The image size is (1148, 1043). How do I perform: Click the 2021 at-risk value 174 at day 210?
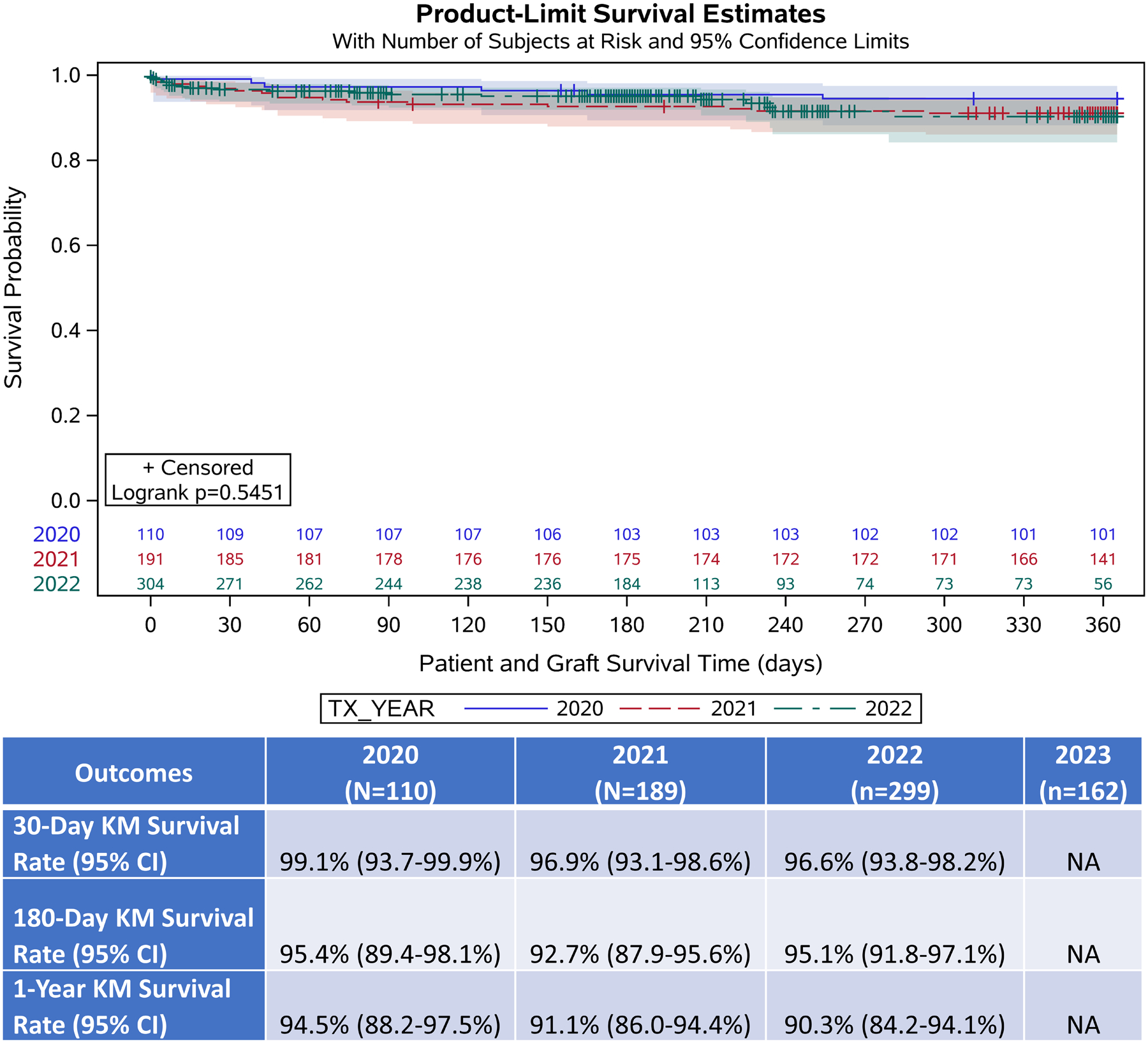coord(707,559)
